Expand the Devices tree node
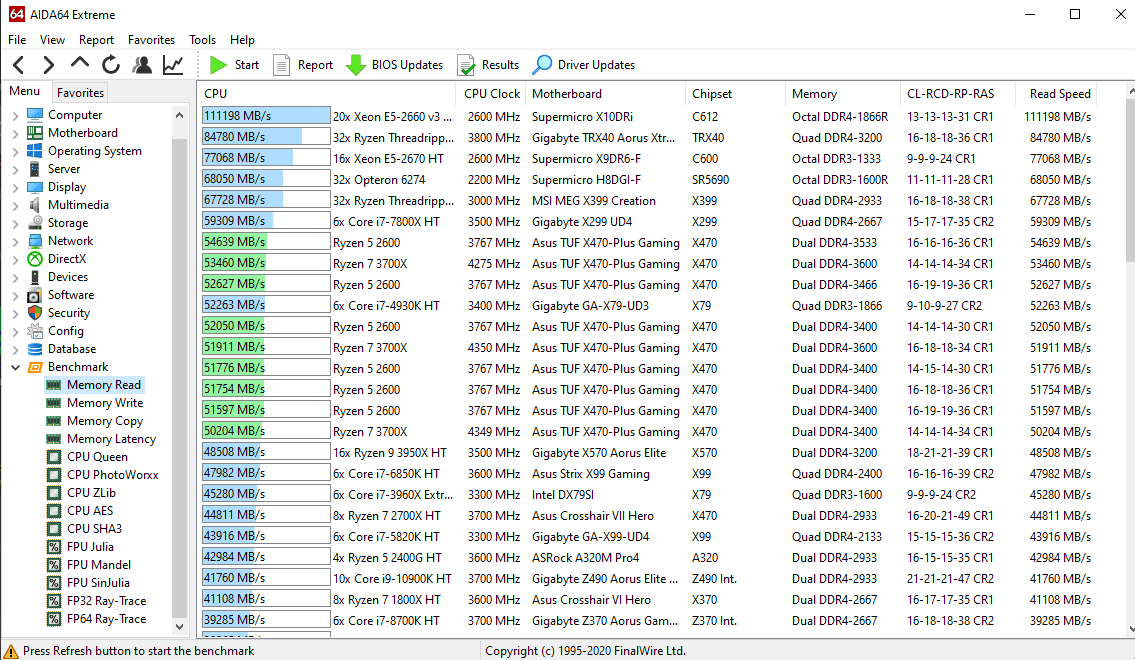Viewport: 1135px width, 660px height. tap(15, 277)
